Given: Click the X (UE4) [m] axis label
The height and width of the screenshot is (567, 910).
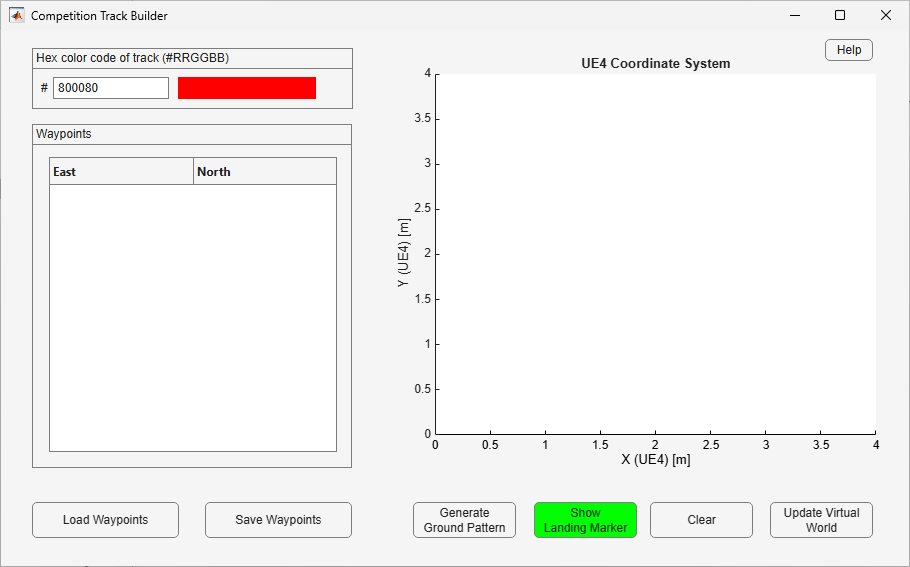Looking at the screenshot, I should [x=656, y=460].
